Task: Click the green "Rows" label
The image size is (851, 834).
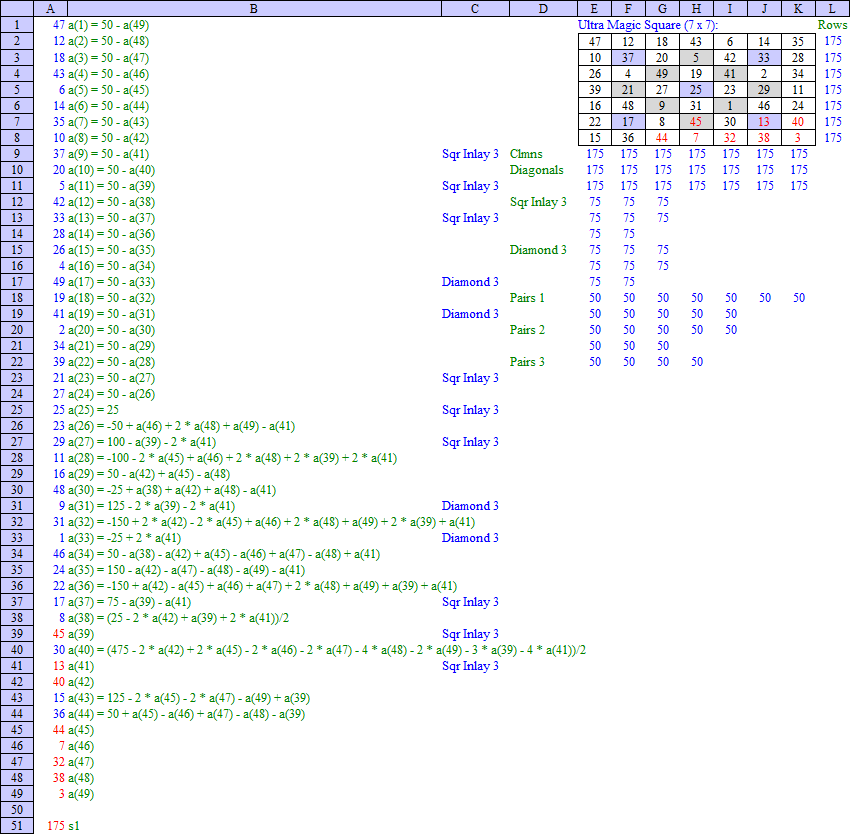Action: click(832, 25)
